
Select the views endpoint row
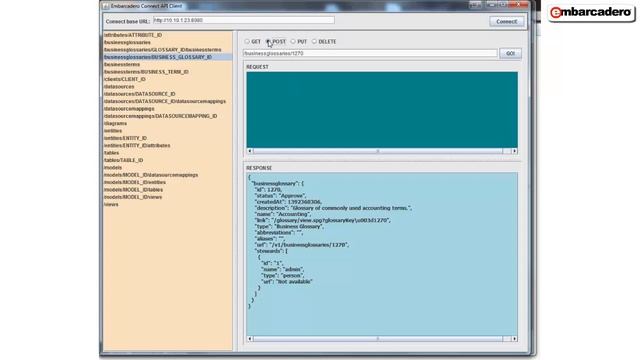click(x=168, y=204)
